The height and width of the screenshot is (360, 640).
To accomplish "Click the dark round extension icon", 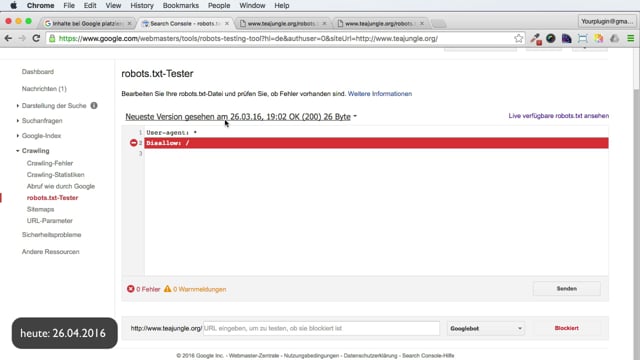I will tap(551, 38).
